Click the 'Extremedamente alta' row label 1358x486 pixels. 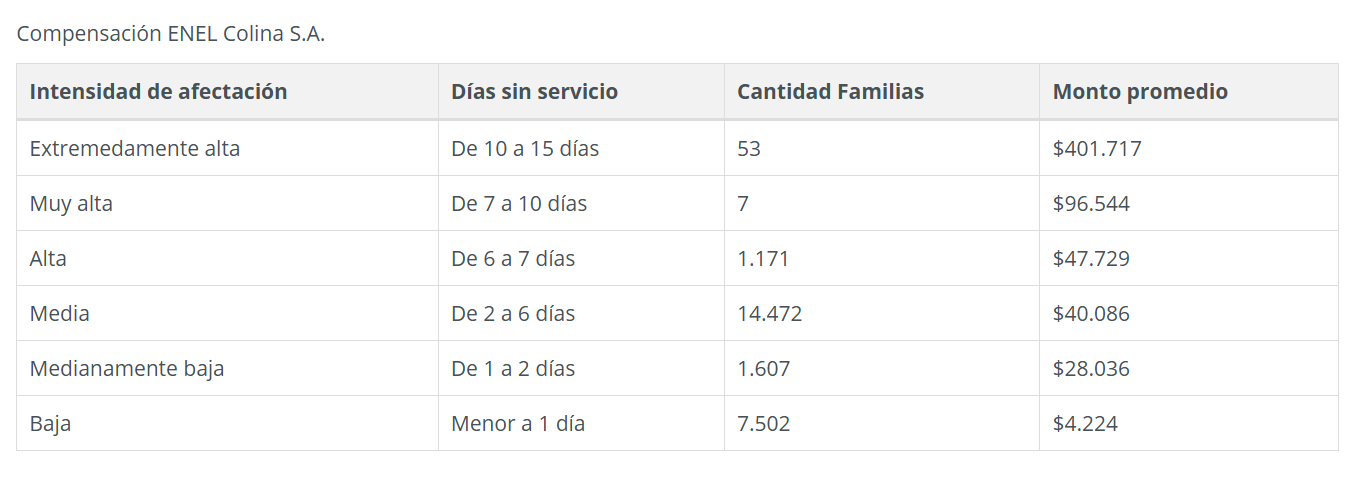click(x=135, y=149)
